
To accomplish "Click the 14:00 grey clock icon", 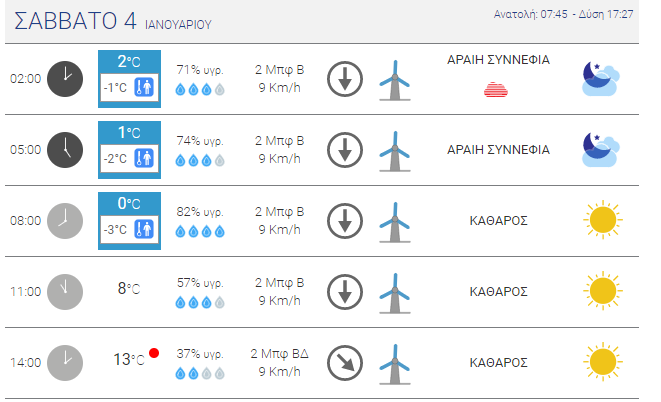I will click(x=65, y=363).
